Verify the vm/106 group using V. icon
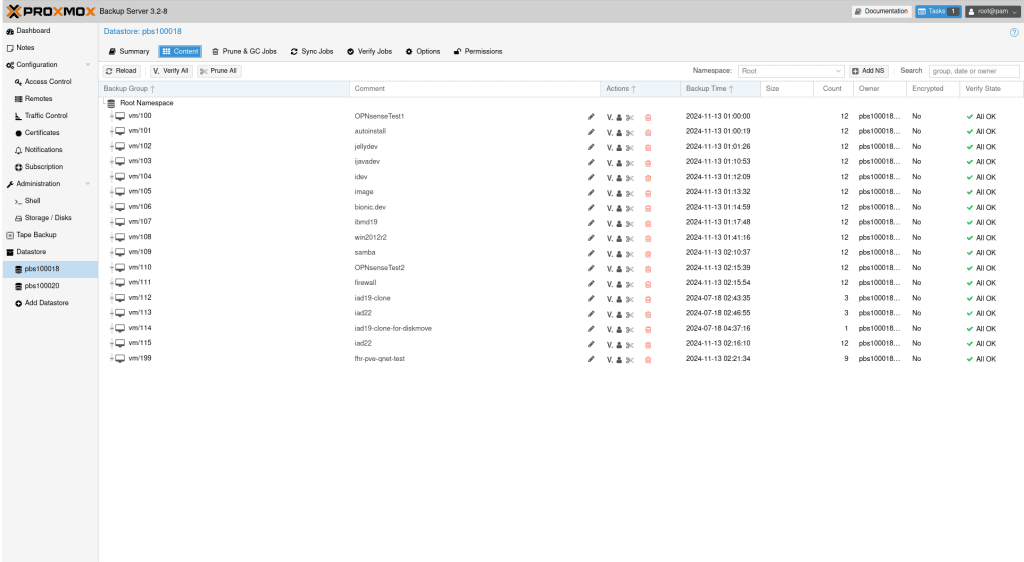 (x=609, y=207)
